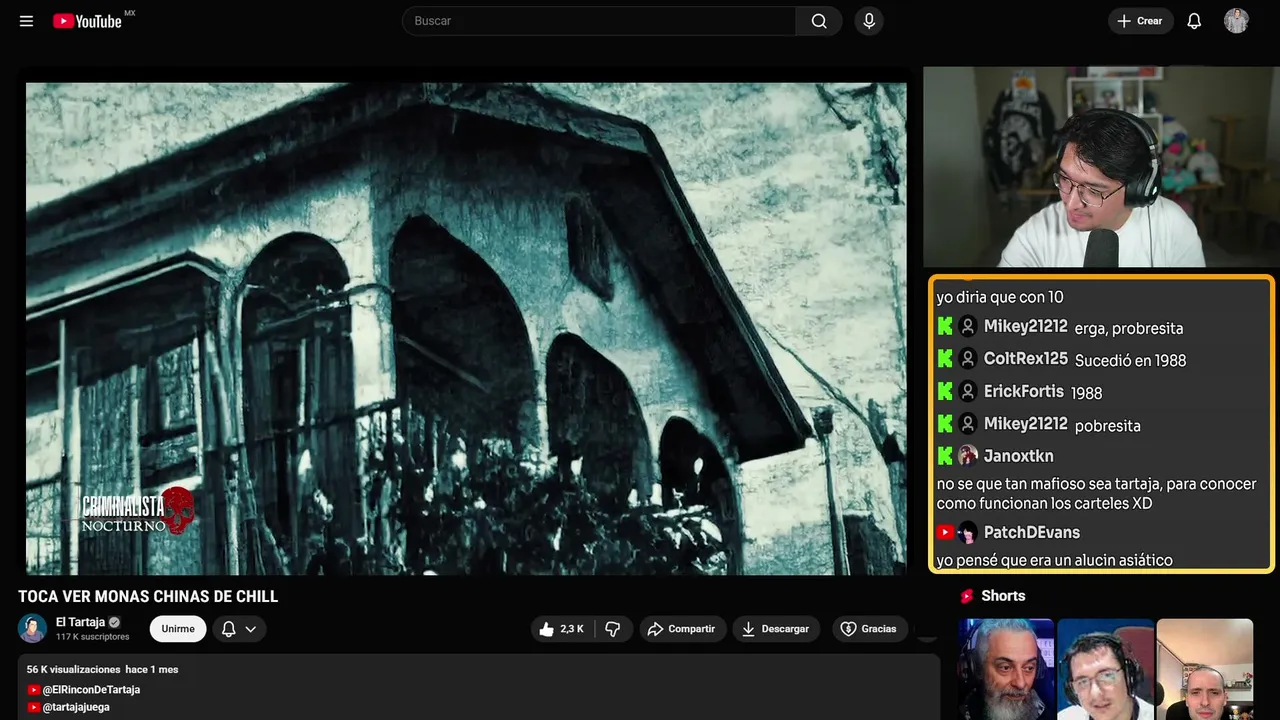
Task: Activate voice search microphone
Action: coord(869,21)
